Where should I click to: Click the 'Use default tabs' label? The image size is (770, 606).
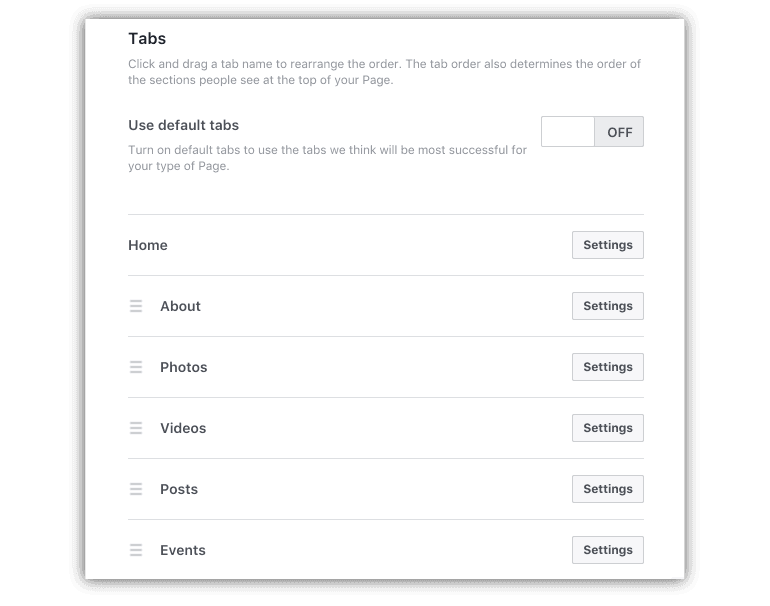[x=183, y=125]
